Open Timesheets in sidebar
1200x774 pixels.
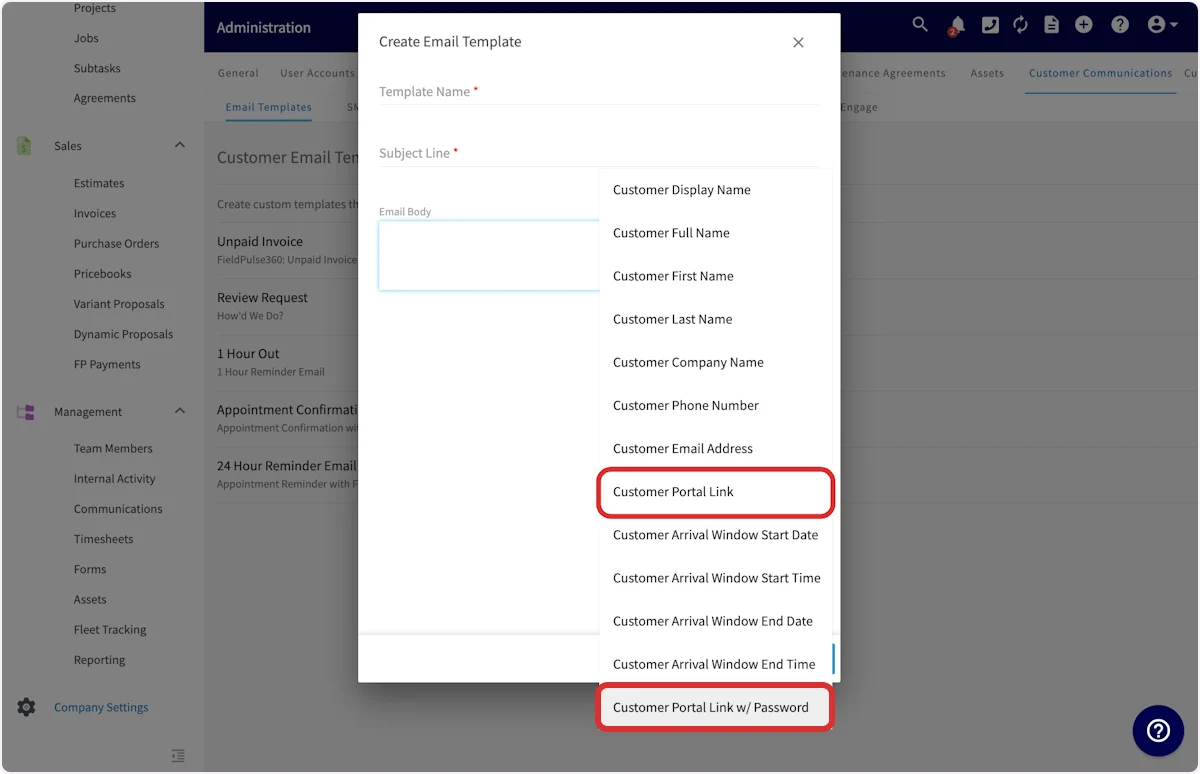[103, 538]
